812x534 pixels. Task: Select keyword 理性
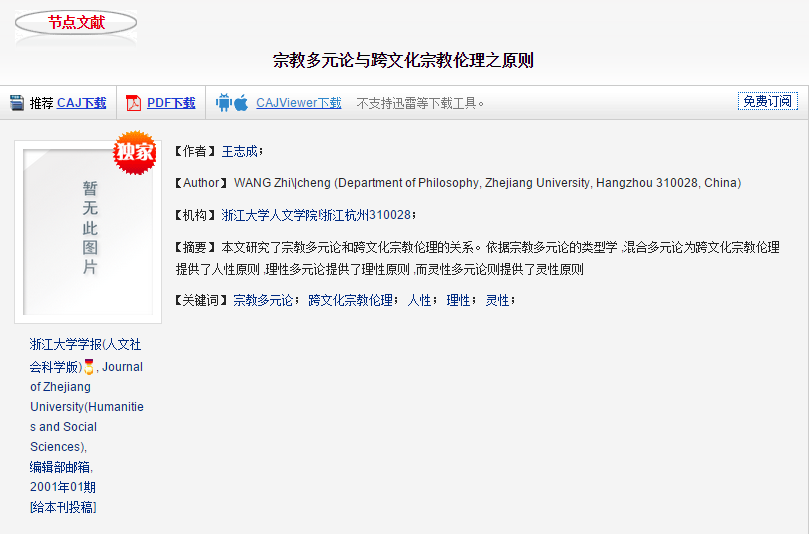click(x=458, y=300)
